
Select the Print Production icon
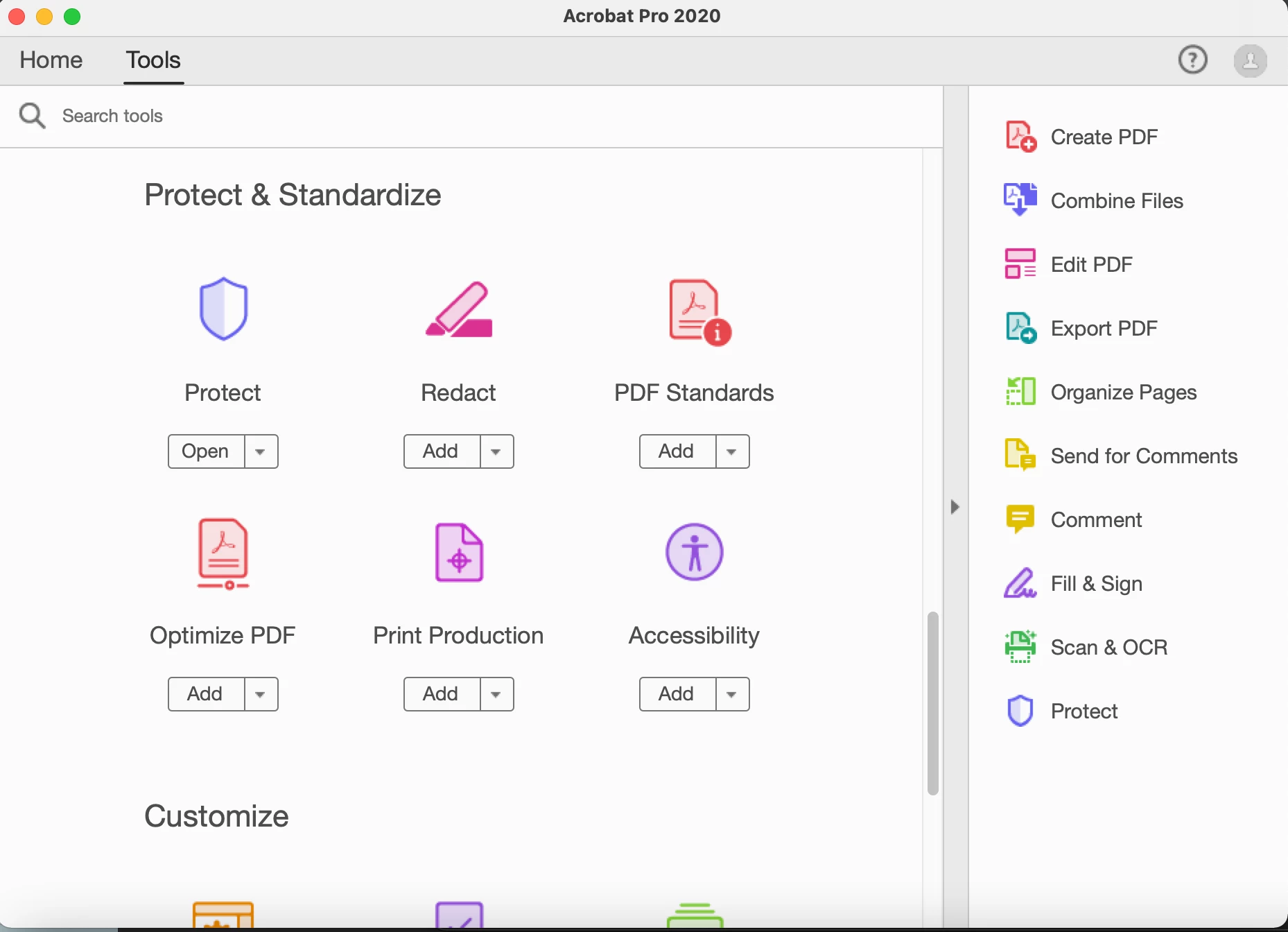point(459,553)
